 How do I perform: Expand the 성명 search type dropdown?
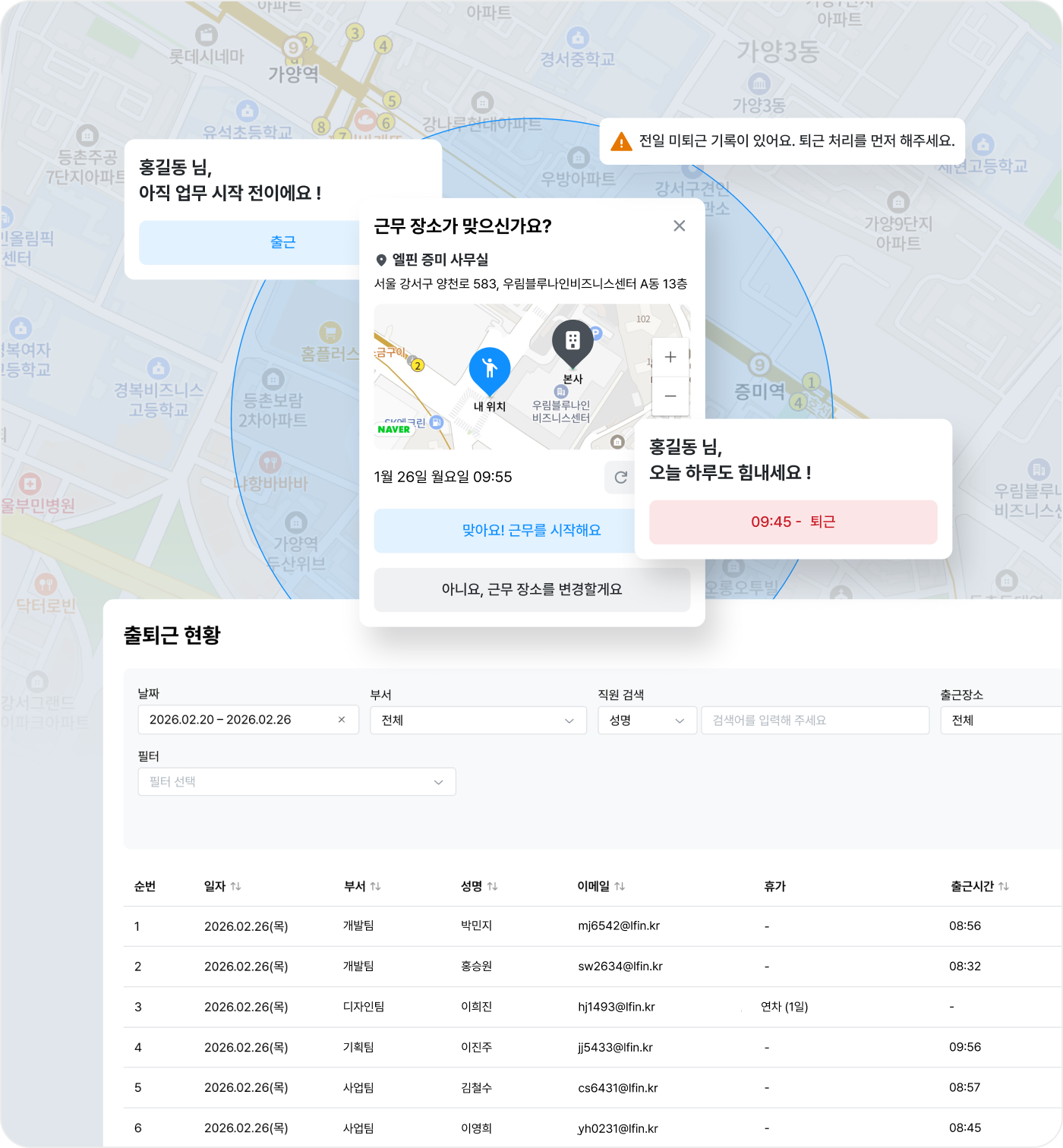point(647,720)
